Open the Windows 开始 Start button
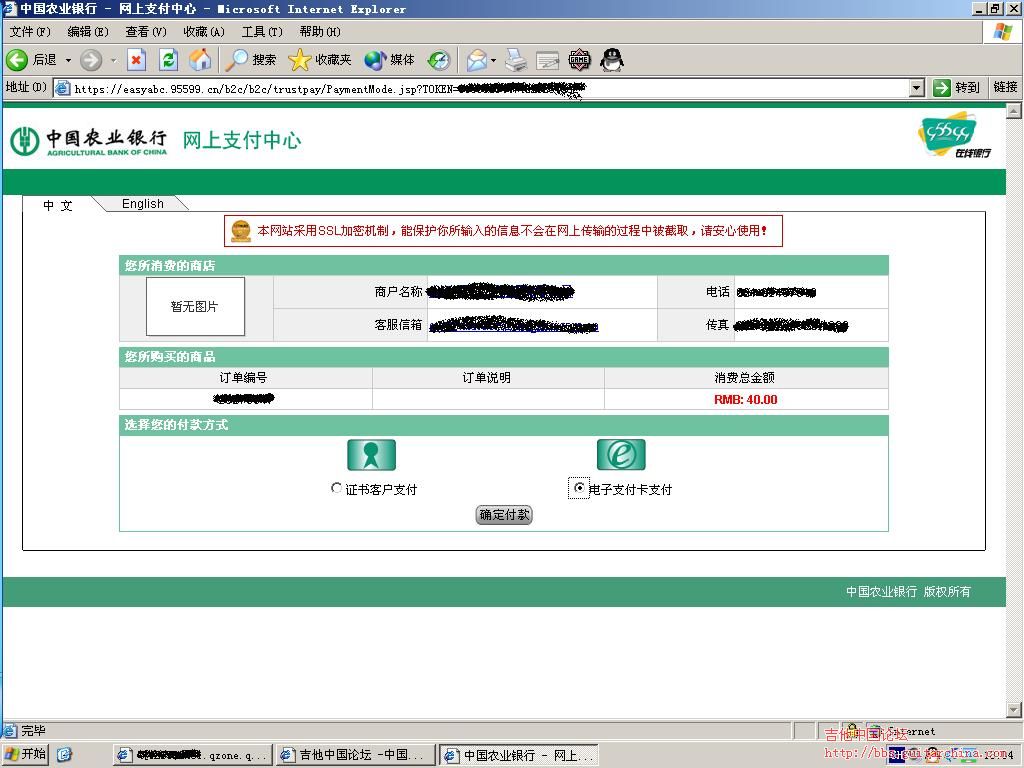 (26, 754)
